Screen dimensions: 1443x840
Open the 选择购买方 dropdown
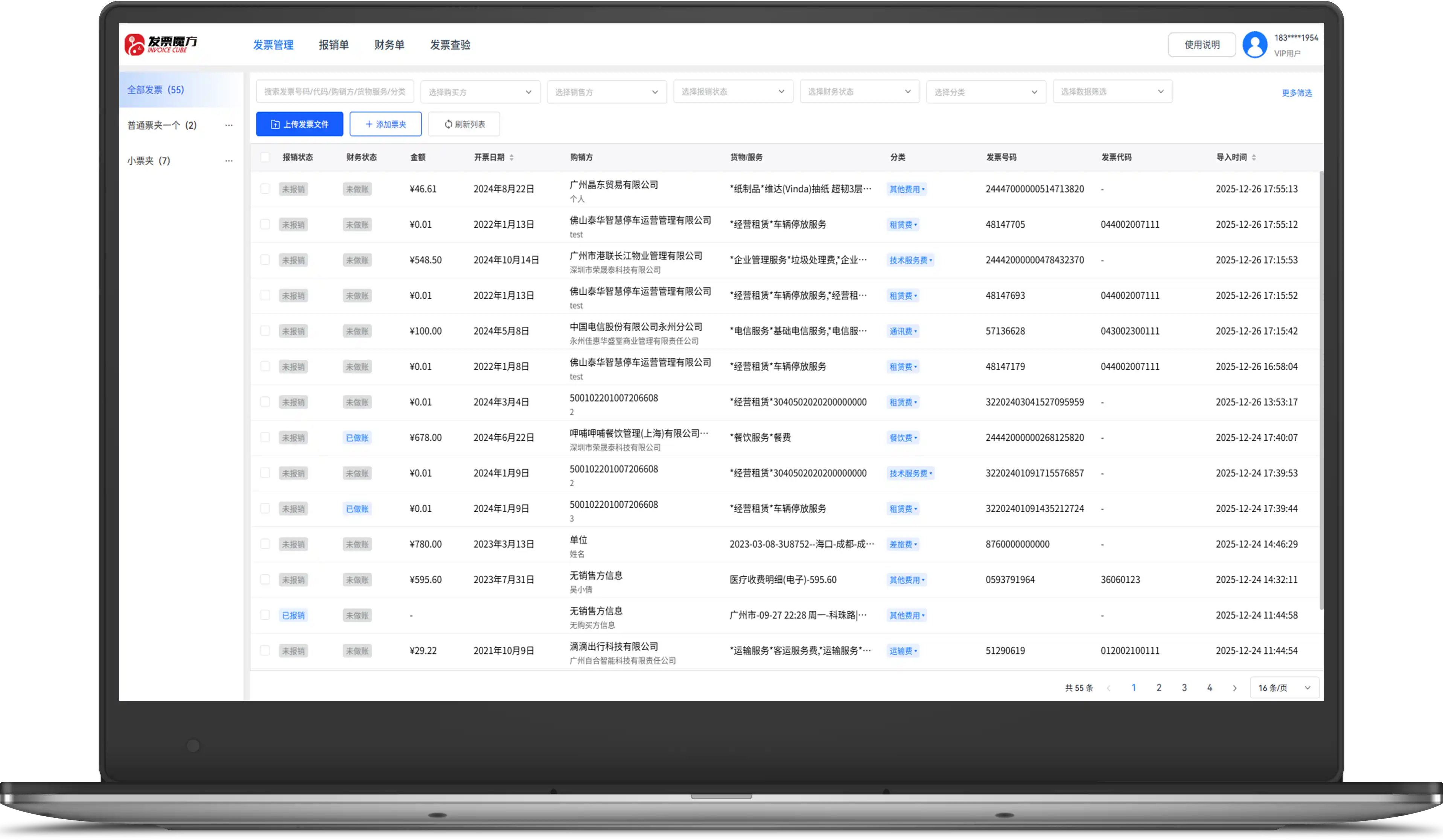pos(480,92)
